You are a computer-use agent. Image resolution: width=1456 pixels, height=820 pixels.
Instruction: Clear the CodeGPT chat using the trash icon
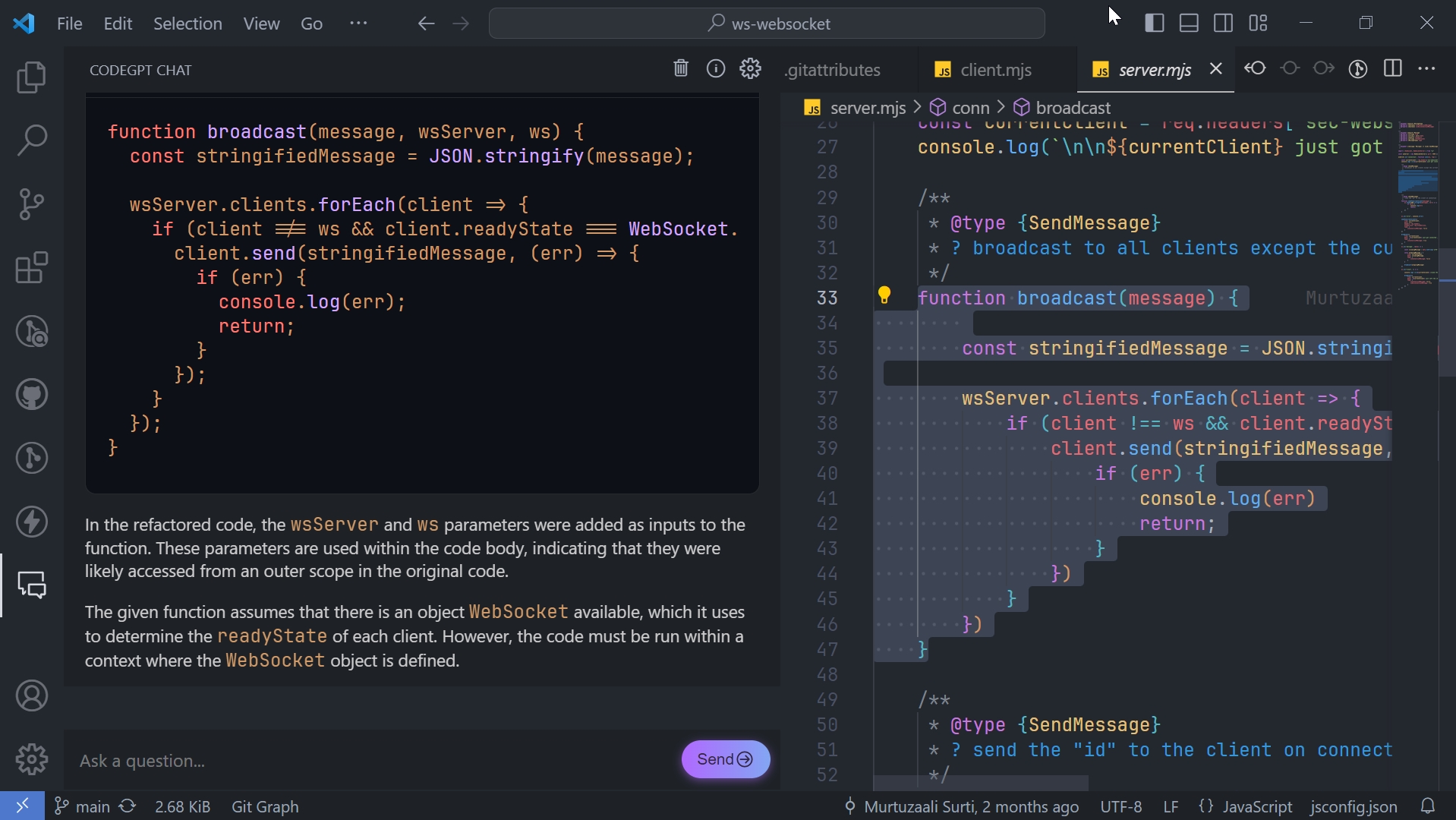tap(680, 68)
